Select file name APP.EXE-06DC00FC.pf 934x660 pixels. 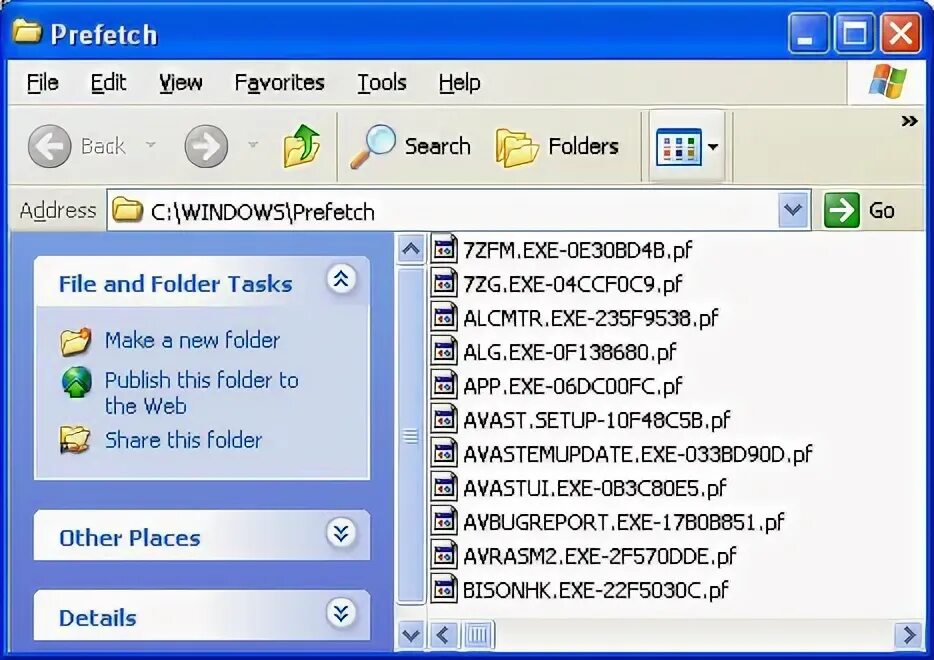pos(572,386)
